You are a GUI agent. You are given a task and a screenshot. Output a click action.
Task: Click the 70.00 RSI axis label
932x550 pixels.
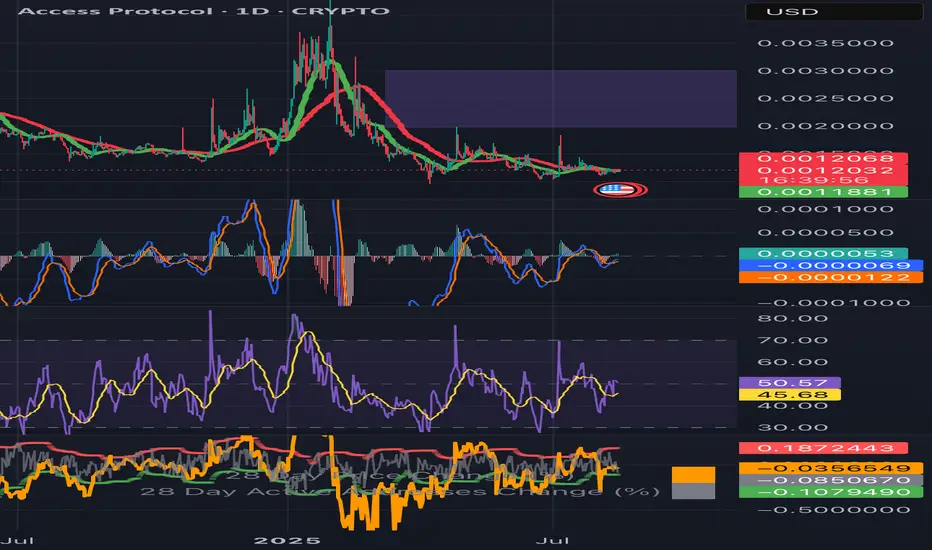pyautogui.click(x=792, y=341)
